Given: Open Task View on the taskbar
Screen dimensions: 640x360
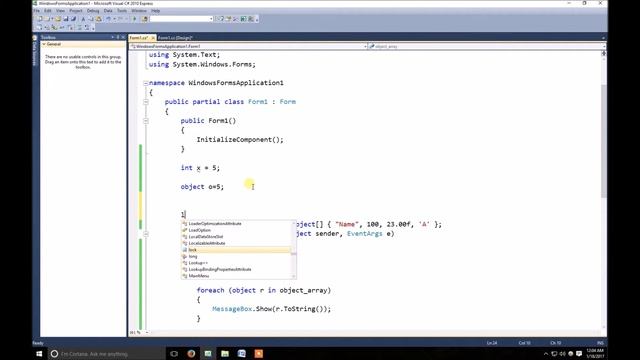Looking at the screenshot, I should coord(174,353).
